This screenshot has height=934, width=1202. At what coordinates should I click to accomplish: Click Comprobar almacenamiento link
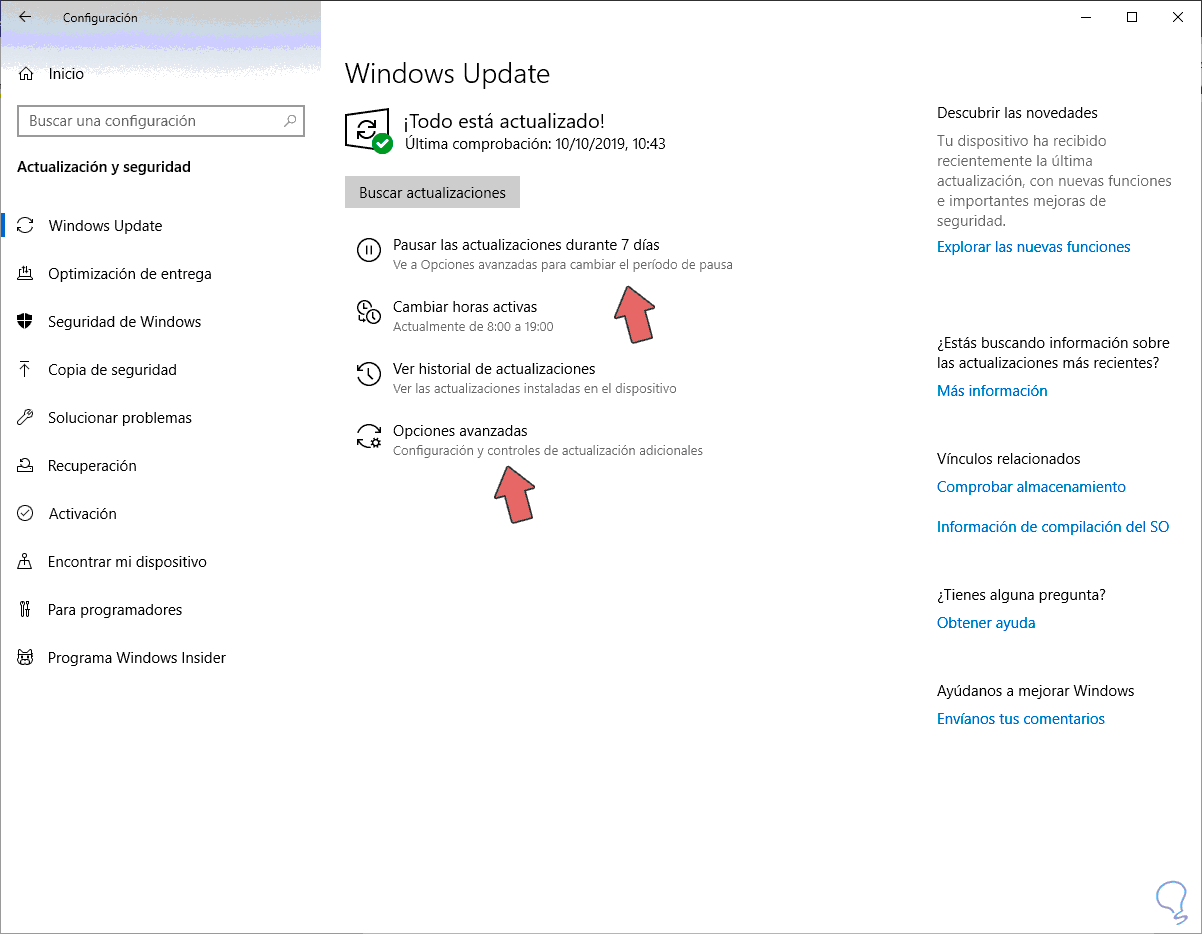pyautogui.click(x=1031, y=487)
